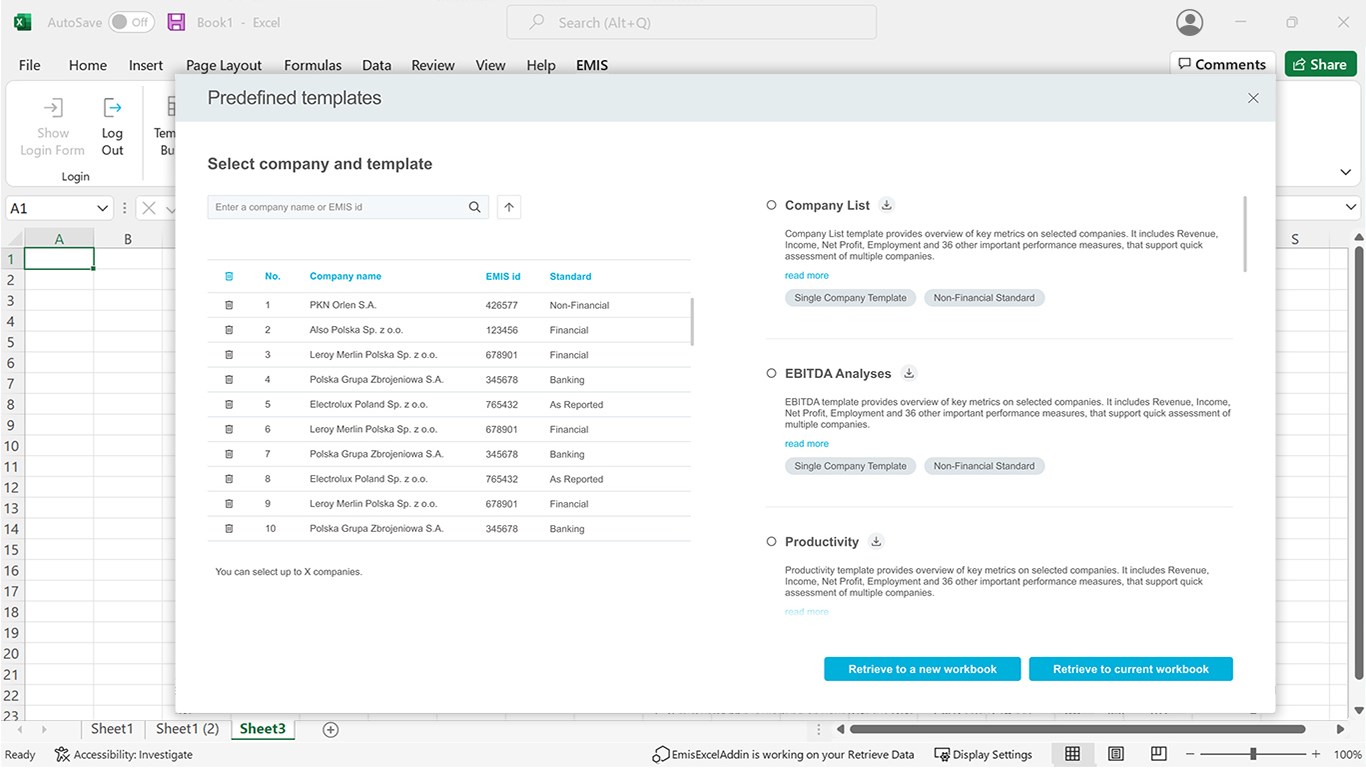
Task: Click the Excel search box in title bar
Action: click(x=691, y=22)
